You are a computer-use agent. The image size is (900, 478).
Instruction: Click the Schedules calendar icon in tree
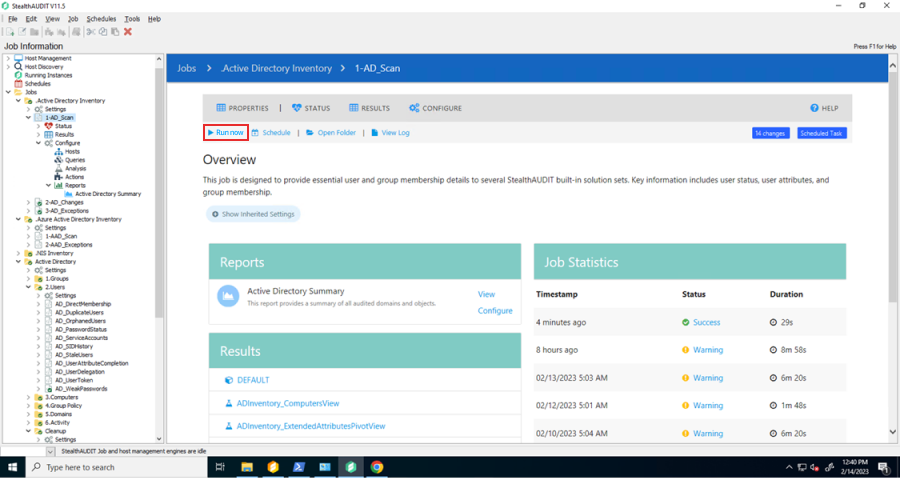click(18, 84)
